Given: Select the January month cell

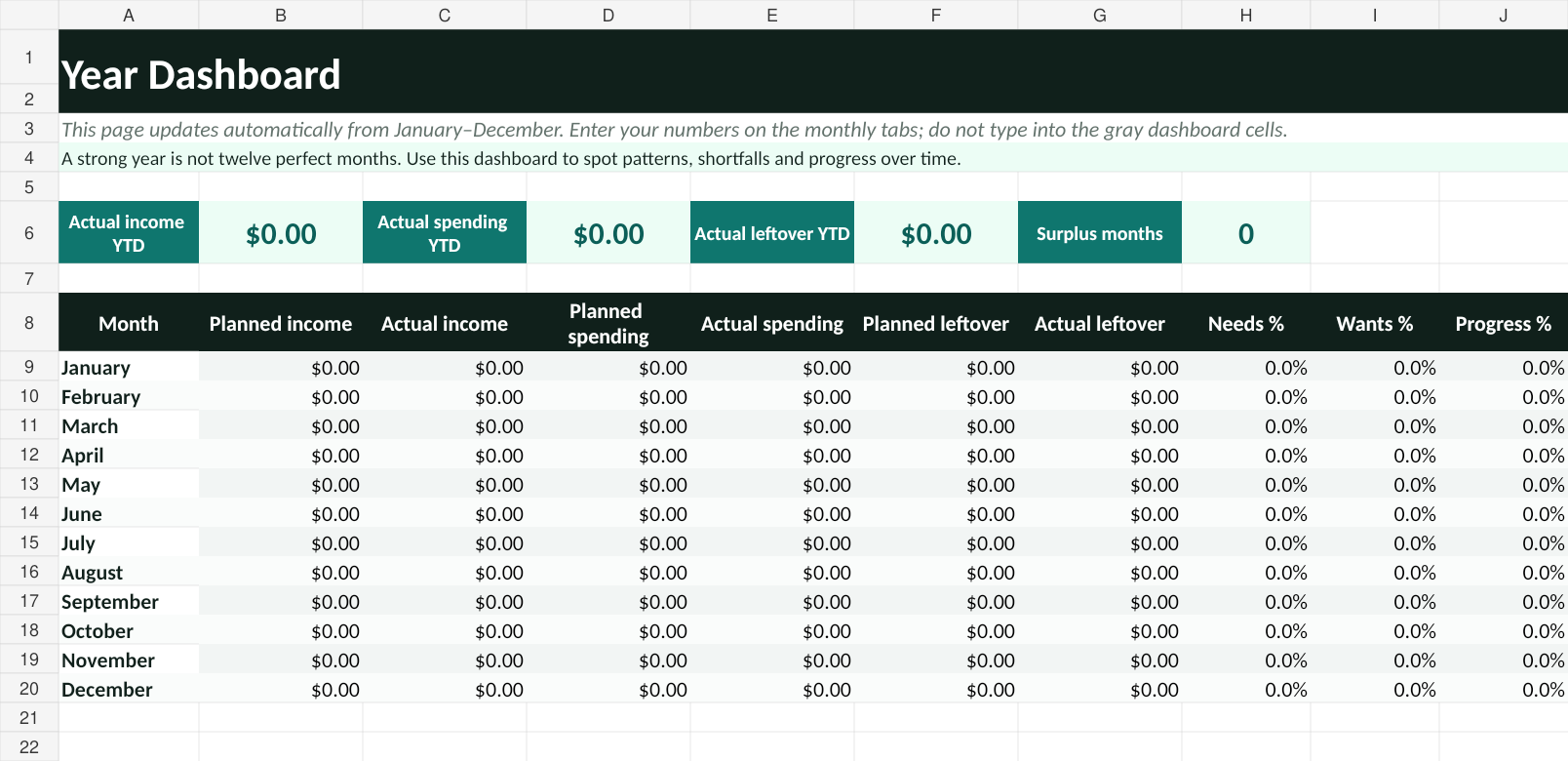Looking at the screenshot, I should (129, 367).
